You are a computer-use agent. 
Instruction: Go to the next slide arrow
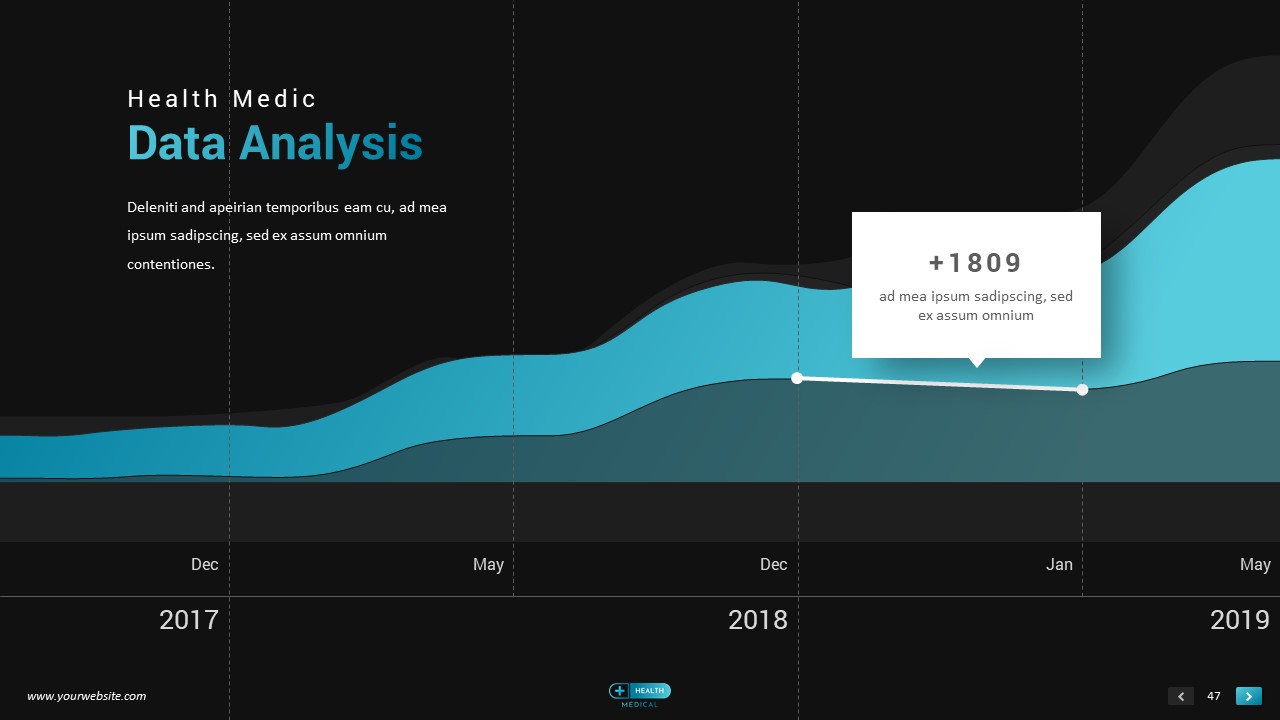pyautogui.click(x=1249, y=696)
